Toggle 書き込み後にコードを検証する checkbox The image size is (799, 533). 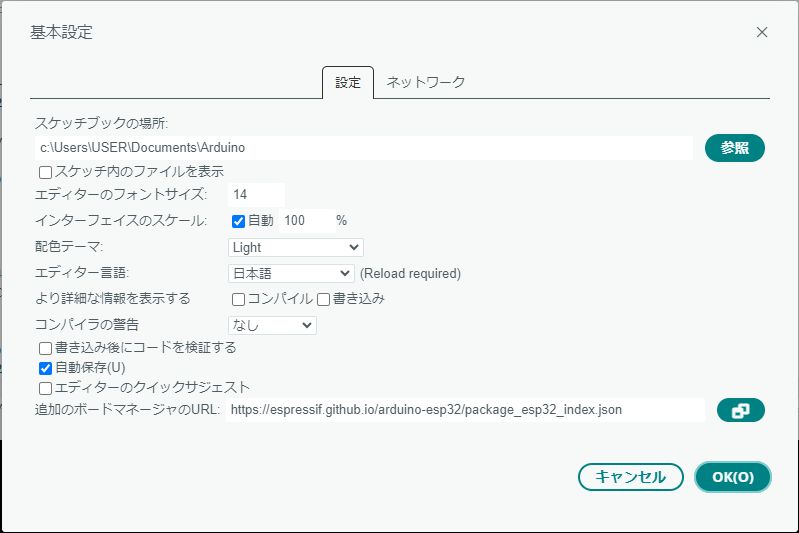[x=46, y=349]
